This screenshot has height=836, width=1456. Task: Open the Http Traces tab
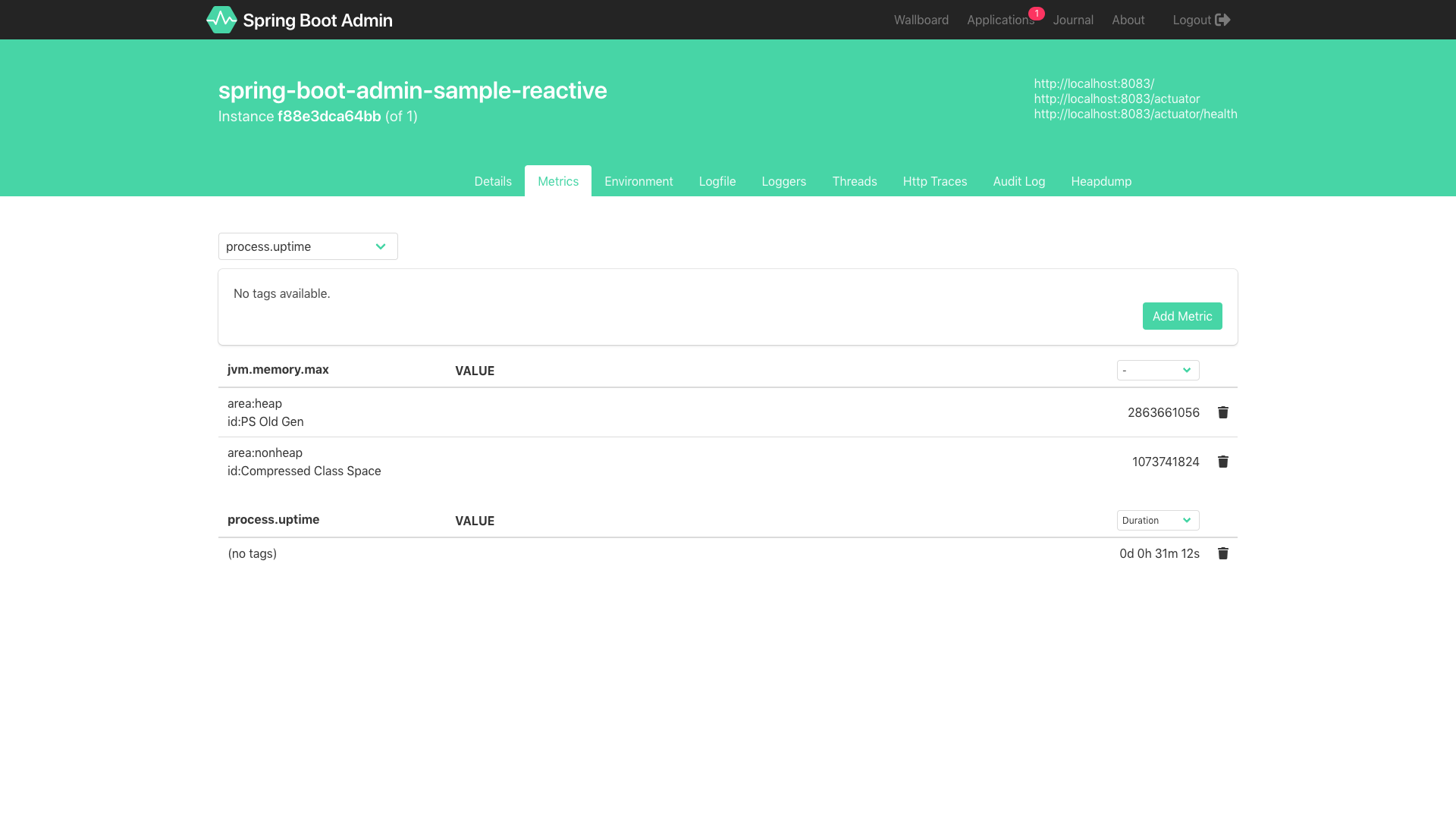tap(935, 181)
